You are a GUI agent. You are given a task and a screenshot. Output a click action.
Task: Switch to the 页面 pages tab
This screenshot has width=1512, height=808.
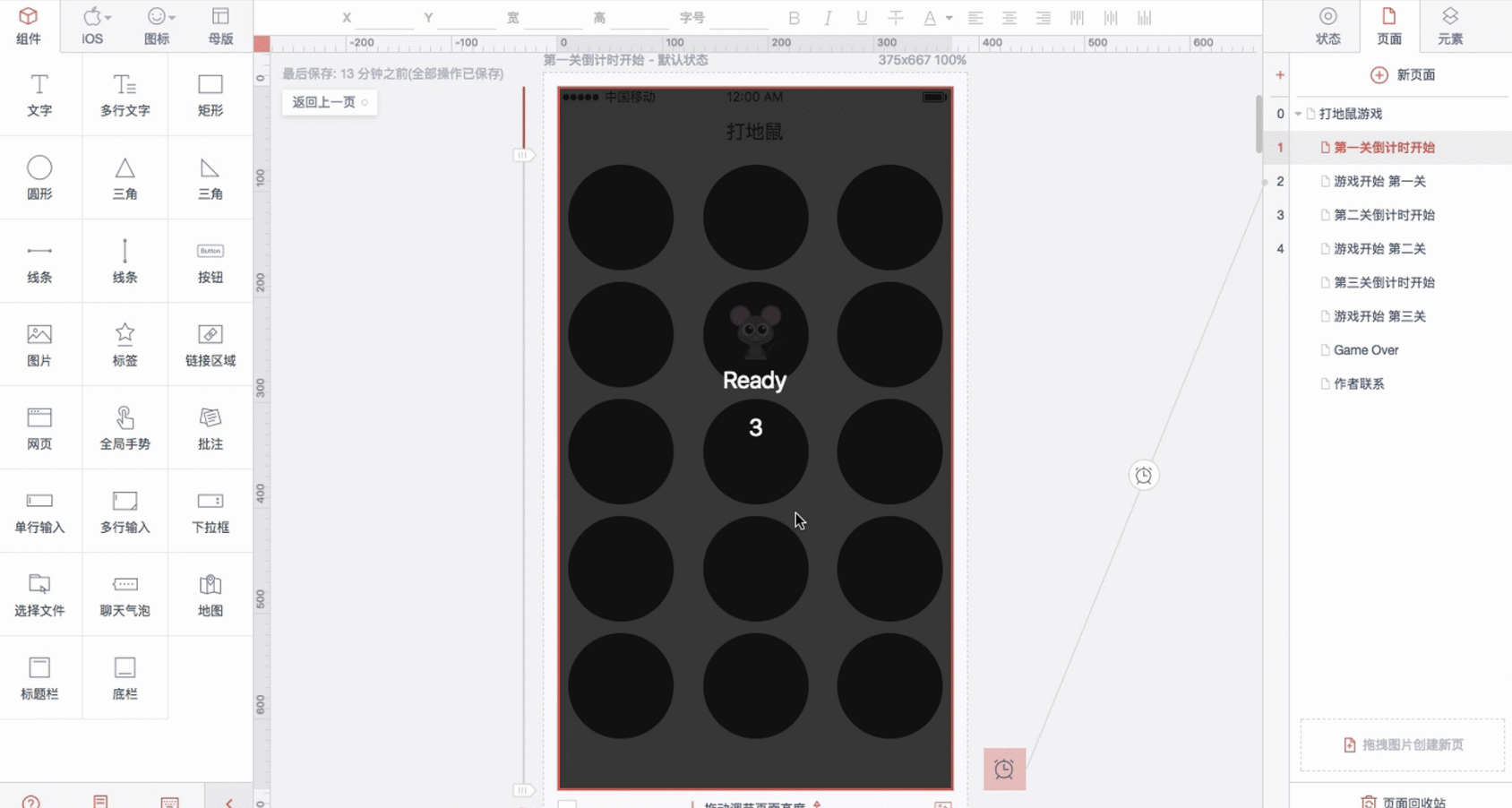[1389, 25]
